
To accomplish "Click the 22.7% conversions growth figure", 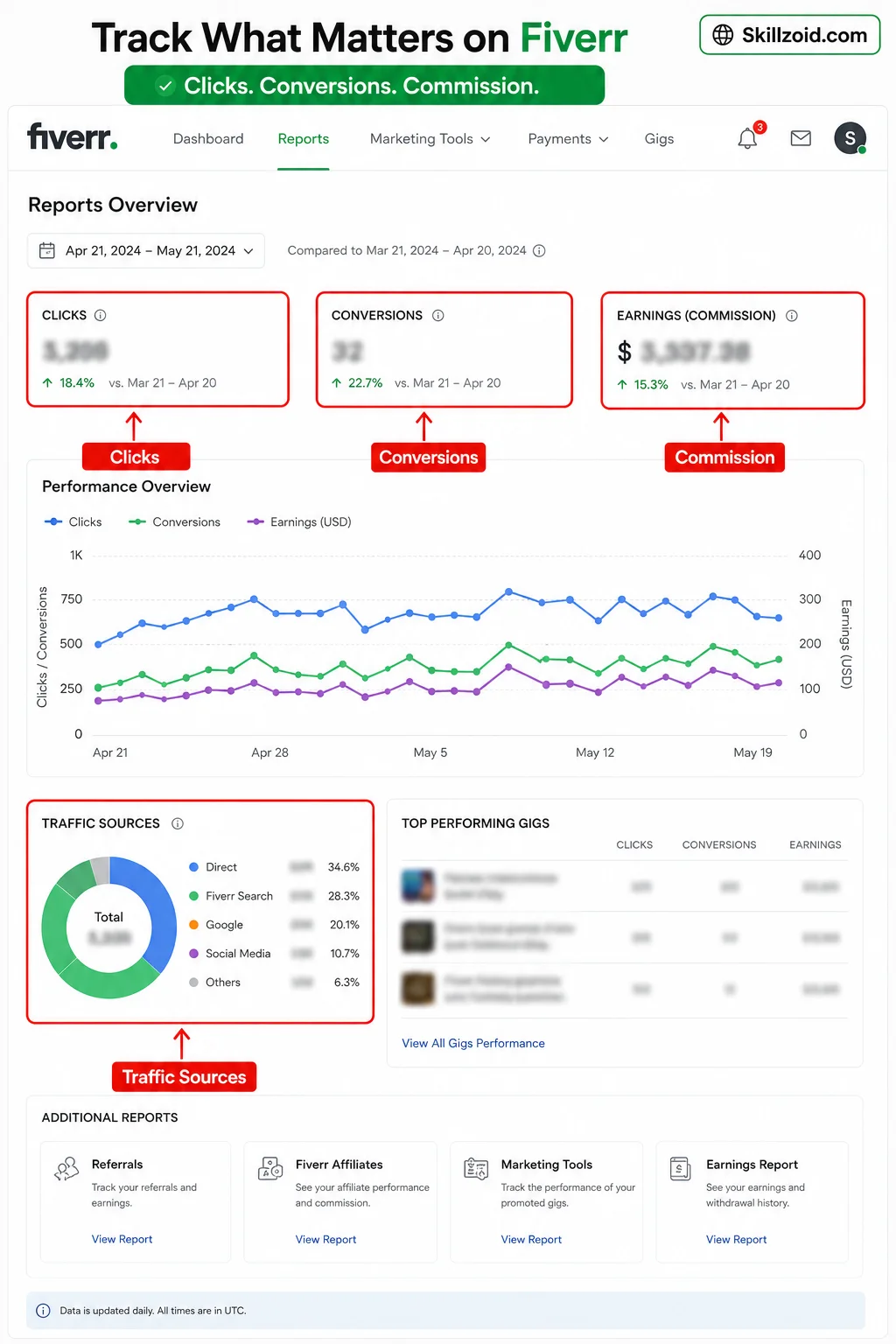I will click(x=366, y=382).
